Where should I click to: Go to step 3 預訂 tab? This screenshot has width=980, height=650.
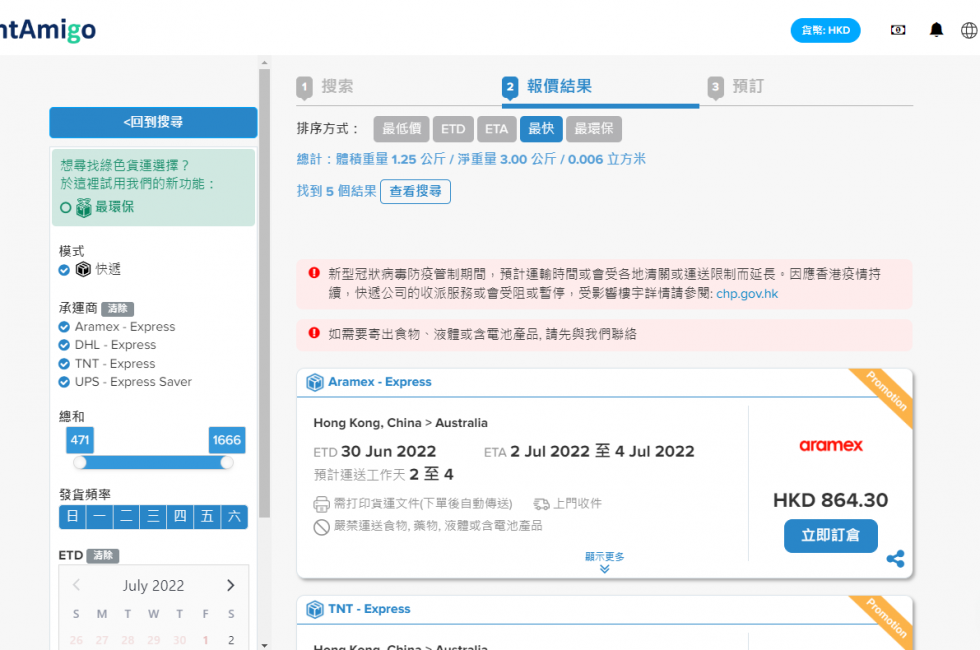click(x=736, y=87)
